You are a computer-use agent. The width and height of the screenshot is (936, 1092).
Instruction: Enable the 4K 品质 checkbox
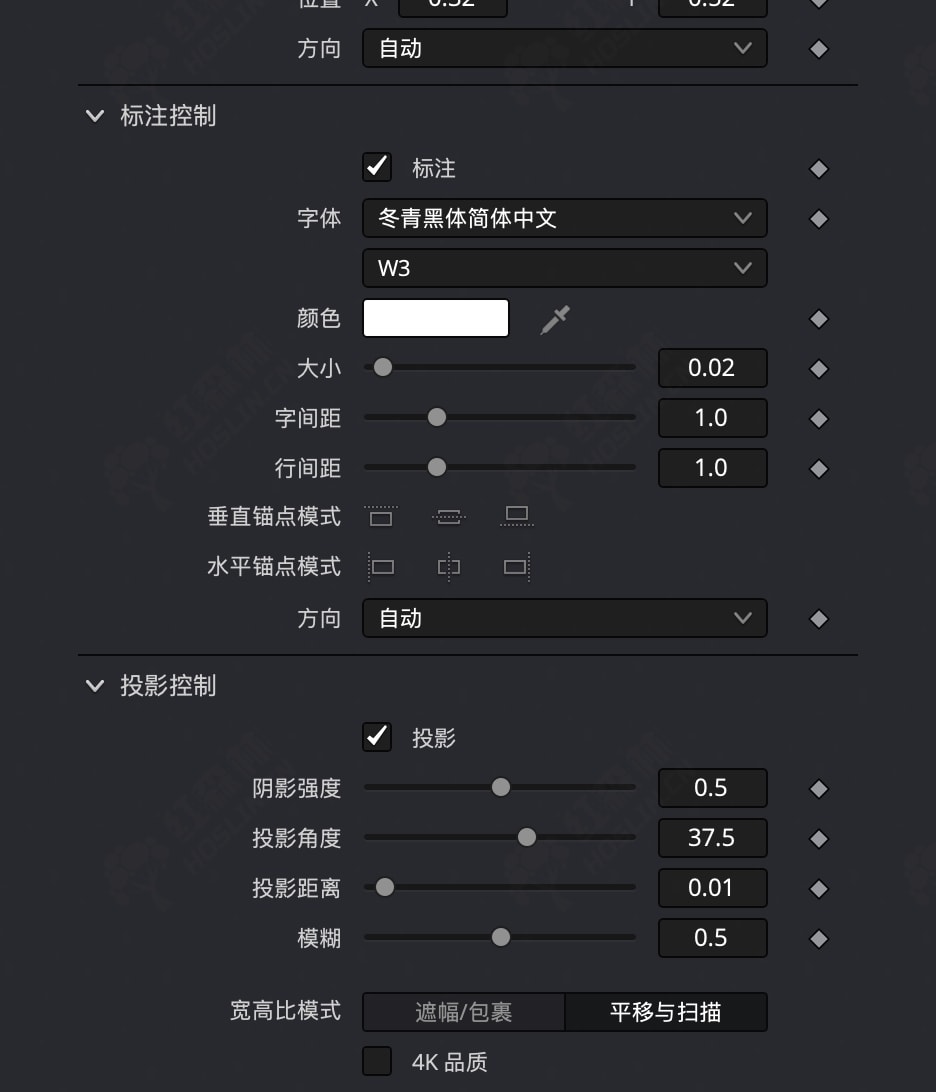377,1061
